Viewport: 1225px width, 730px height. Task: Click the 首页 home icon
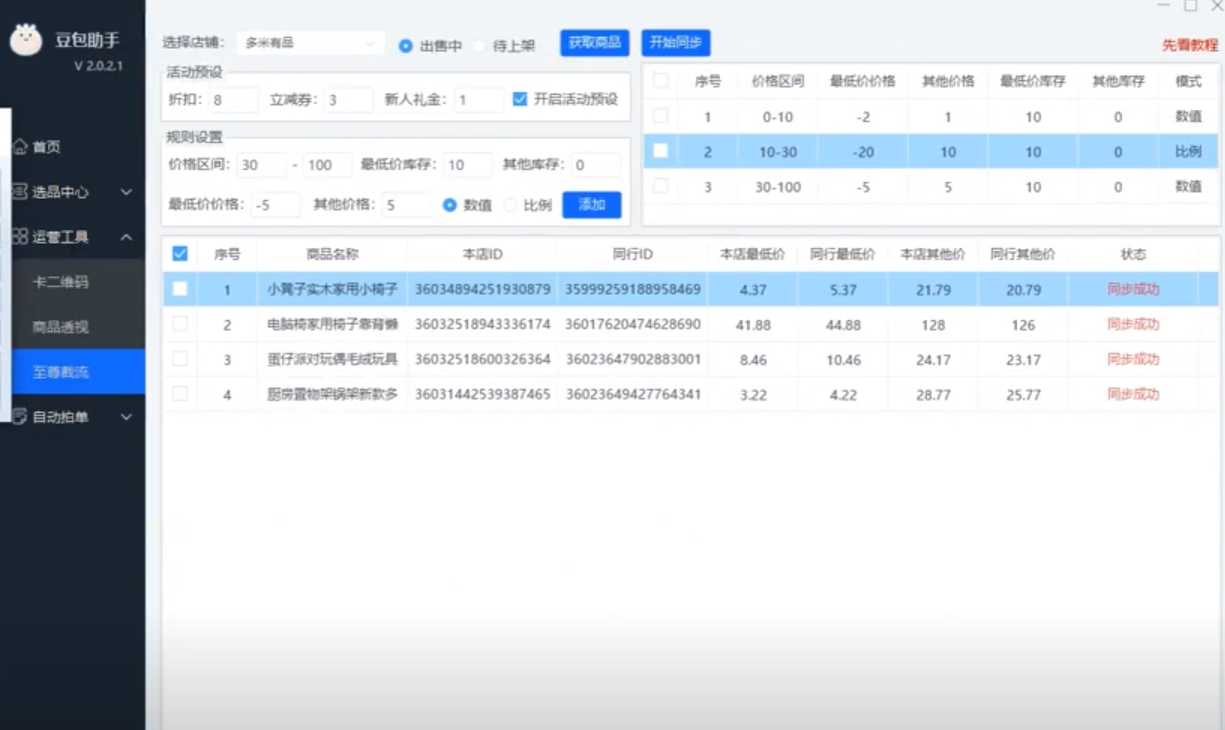(20, 147)
